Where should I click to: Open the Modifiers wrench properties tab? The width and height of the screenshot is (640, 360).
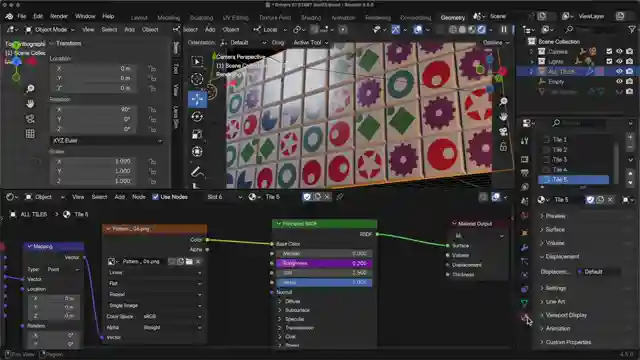524,247
